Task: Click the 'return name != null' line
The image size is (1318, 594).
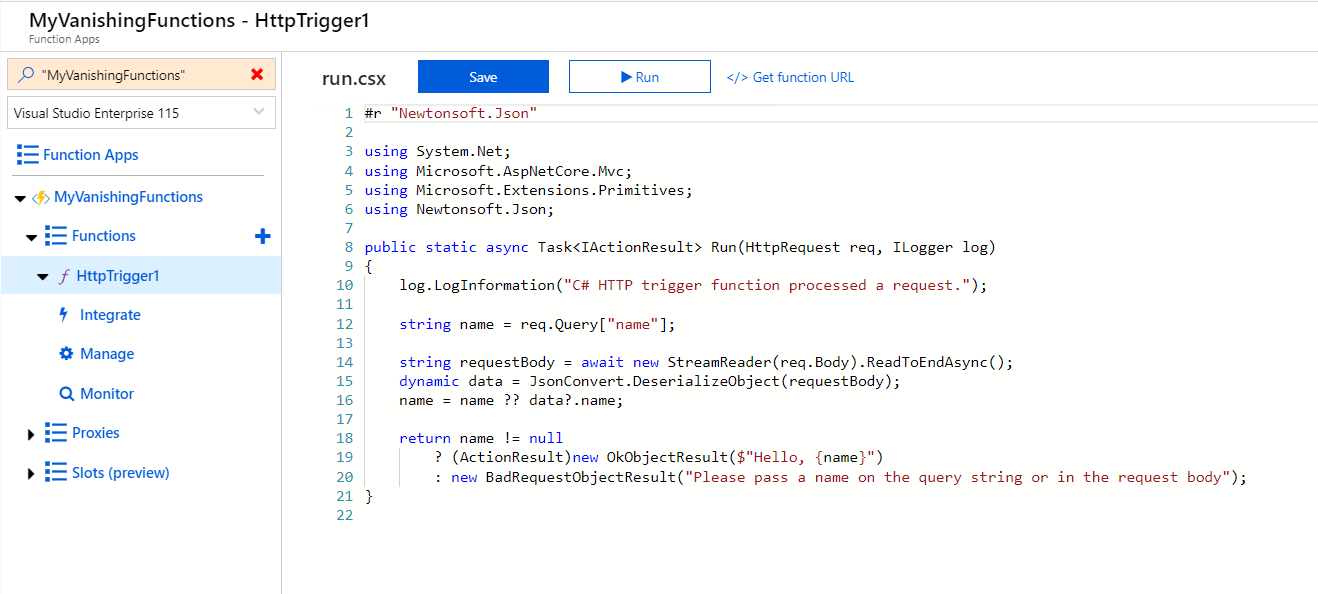Action: tap(481, 438)
